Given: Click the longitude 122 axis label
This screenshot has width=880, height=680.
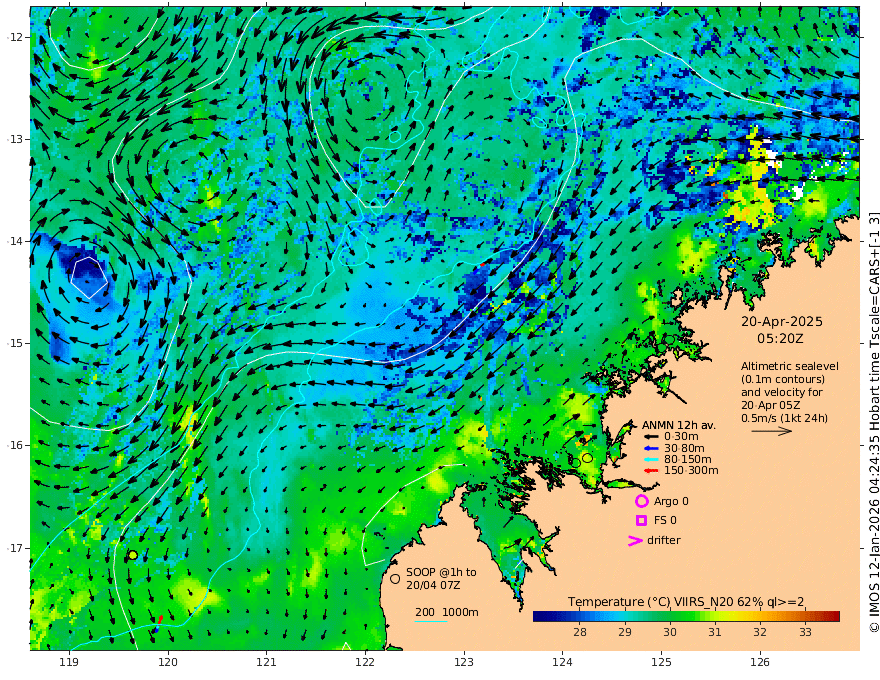Looking at the screenshot, I should 365,663.
